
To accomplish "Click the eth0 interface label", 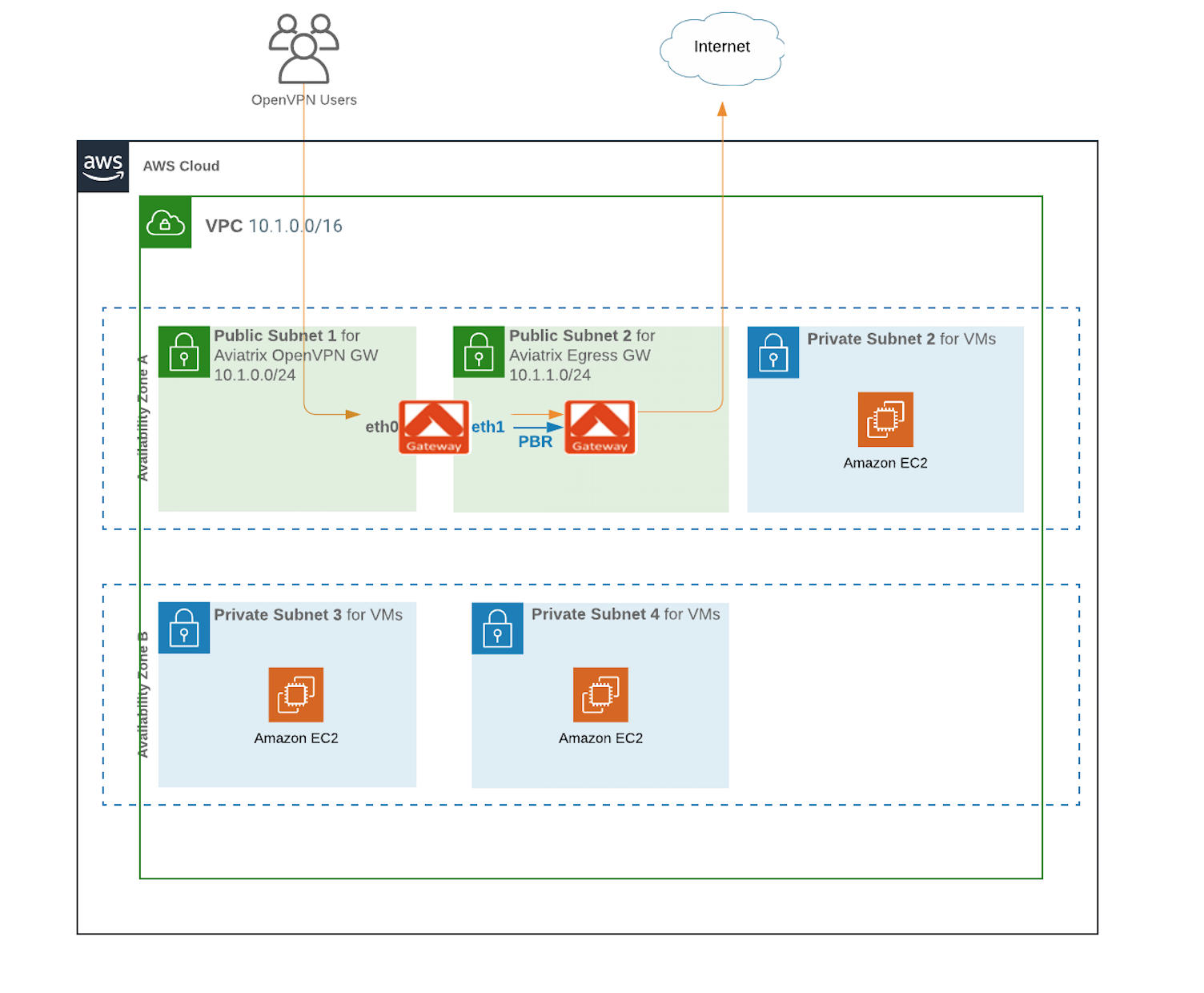I will tap(381, 427).
